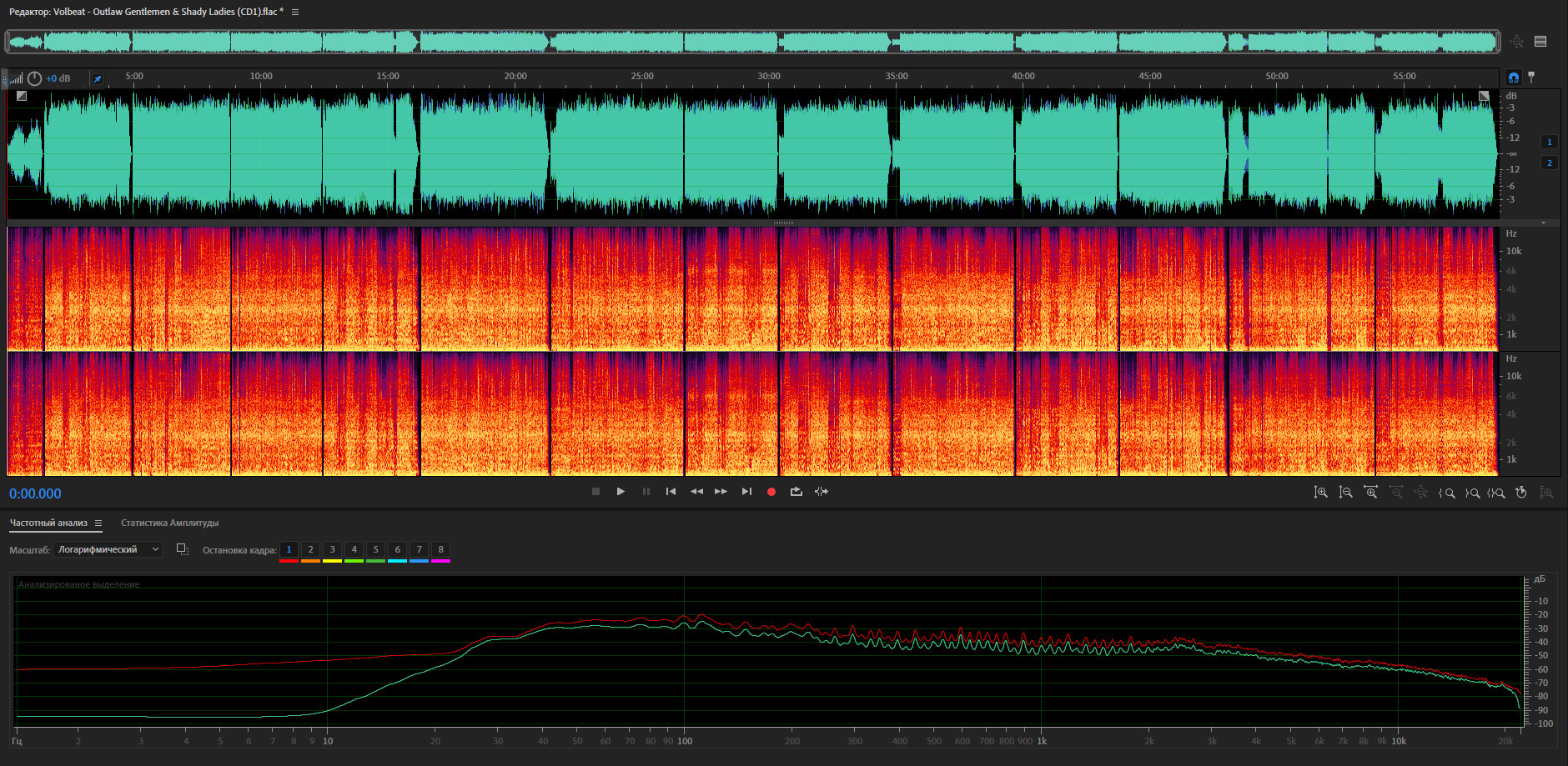Click the Rewind button

696,492
